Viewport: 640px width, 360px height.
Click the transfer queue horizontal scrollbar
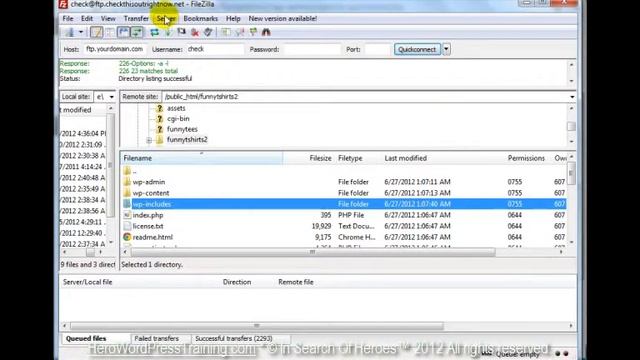tap(256, 326)
